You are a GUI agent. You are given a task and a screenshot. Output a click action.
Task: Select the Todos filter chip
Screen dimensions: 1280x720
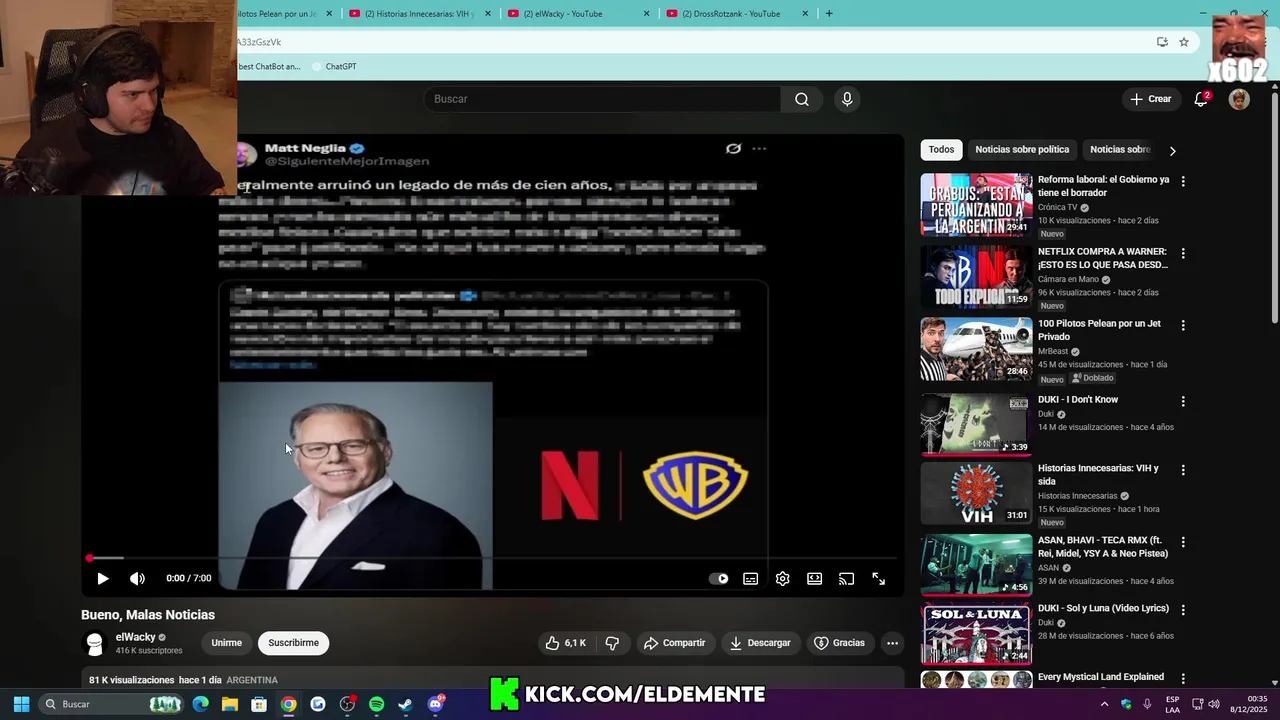tap(941, 150)
